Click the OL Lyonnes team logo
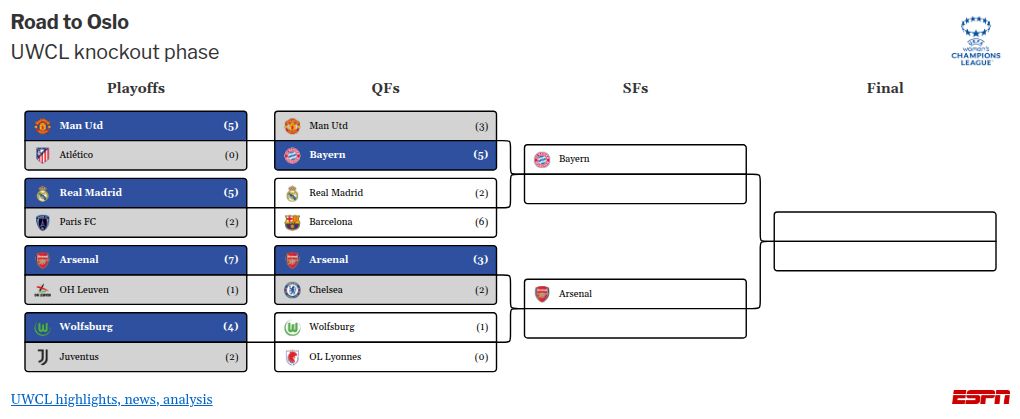This screenshot has height=419, width=1020. coord(292,356)
